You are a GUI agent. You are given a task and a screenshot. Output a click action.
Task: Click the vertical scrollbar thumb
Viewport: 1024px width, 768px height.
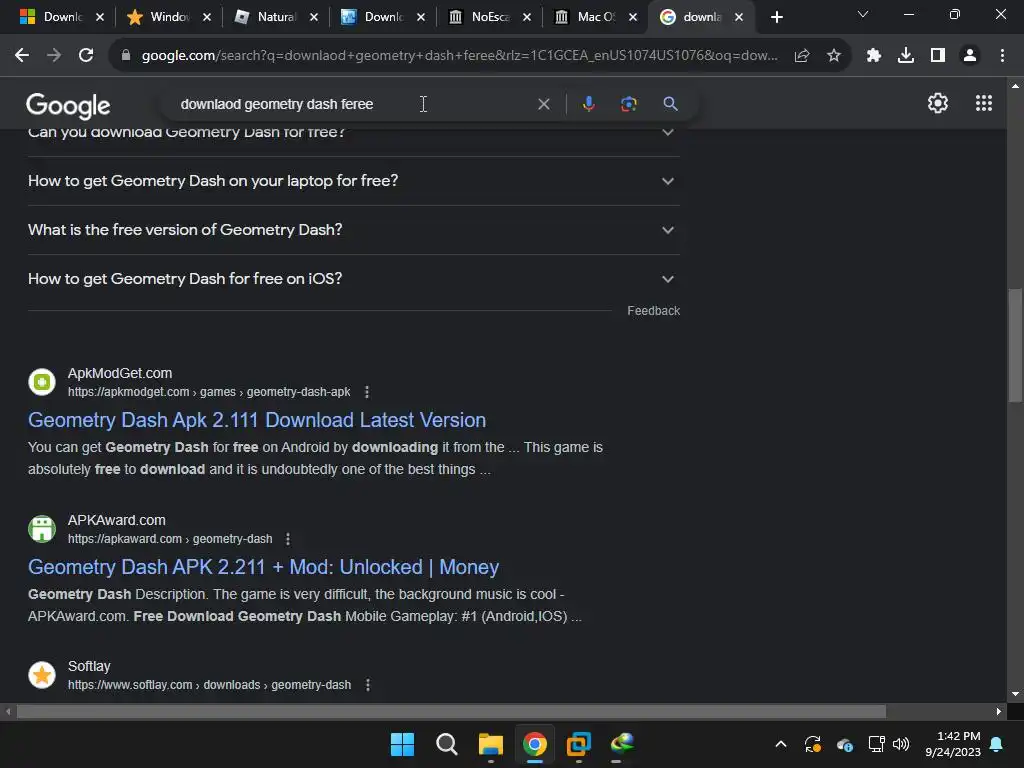click(1016, 345)
